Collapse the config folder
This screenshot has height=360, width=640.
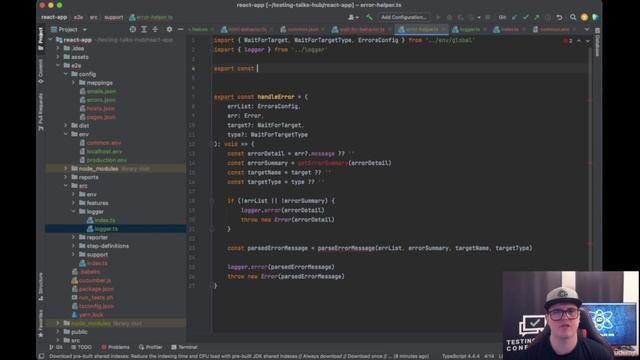pyautogui.click(x=66, y=74)
